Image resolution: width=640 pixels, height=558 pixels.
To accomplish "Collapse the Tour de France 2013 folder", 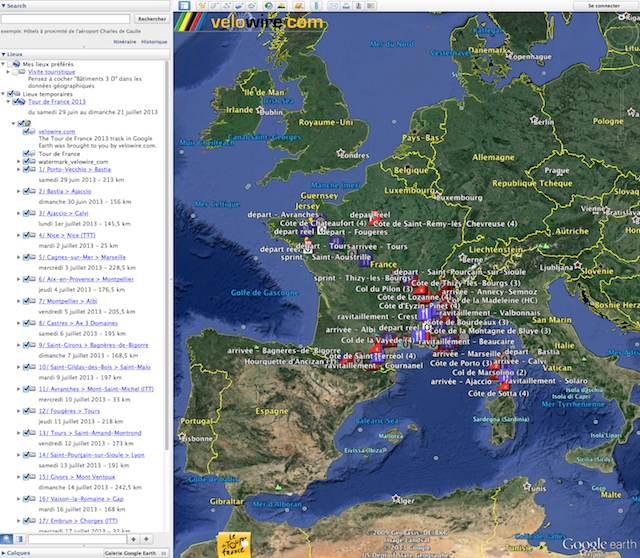I will [8, 102].
